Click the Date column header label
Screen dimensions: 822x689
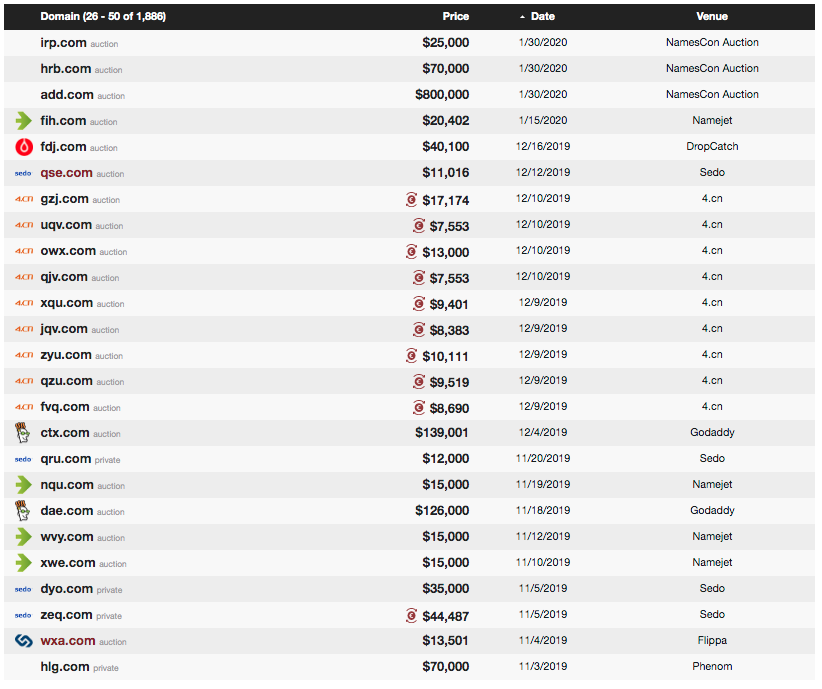[543, 16]
